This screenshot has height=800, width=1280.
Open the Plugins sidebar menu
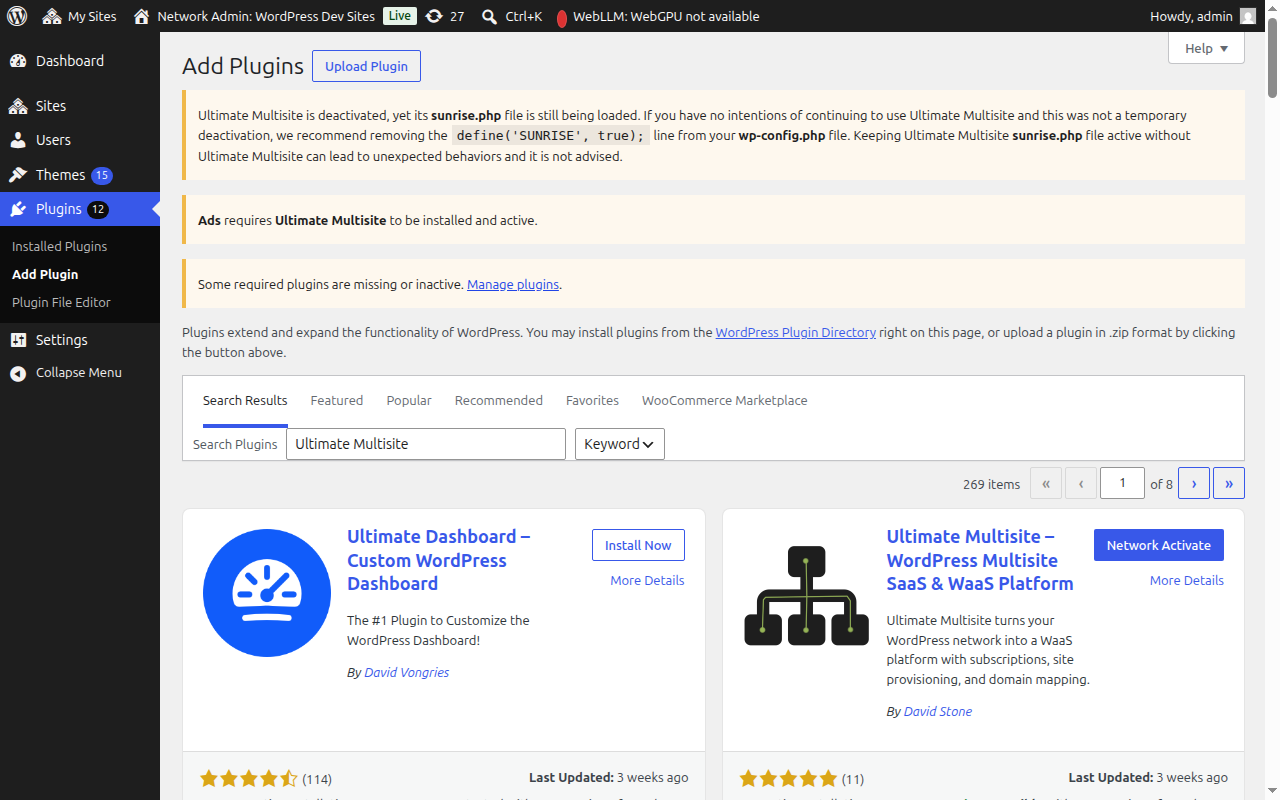(80, 209)
